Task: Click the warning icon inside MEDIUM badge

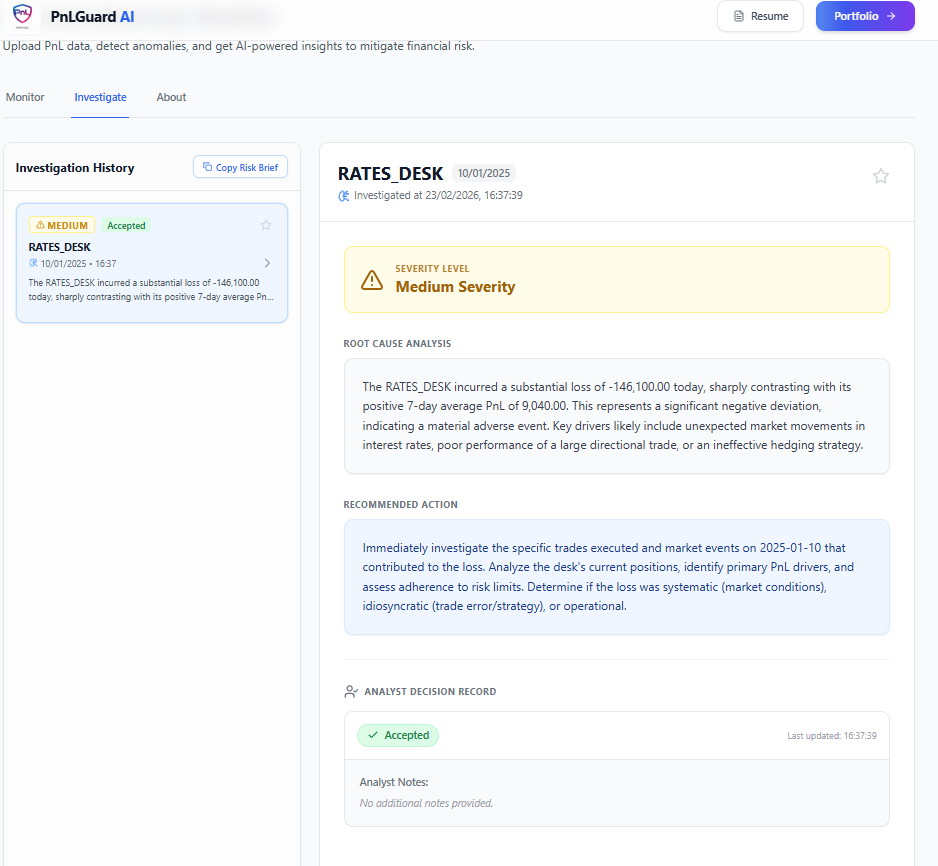Action: click(40, 225)
